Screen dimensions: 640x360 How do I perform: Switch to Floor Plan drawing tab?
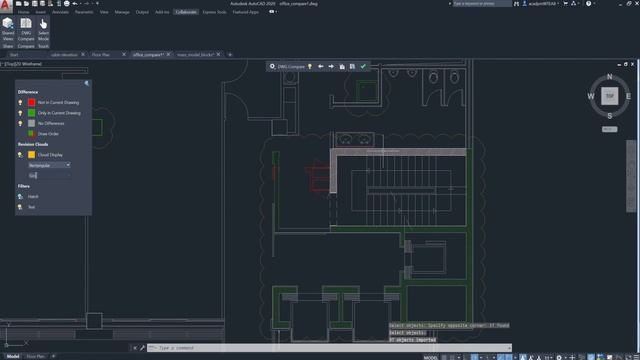point(100,54)
